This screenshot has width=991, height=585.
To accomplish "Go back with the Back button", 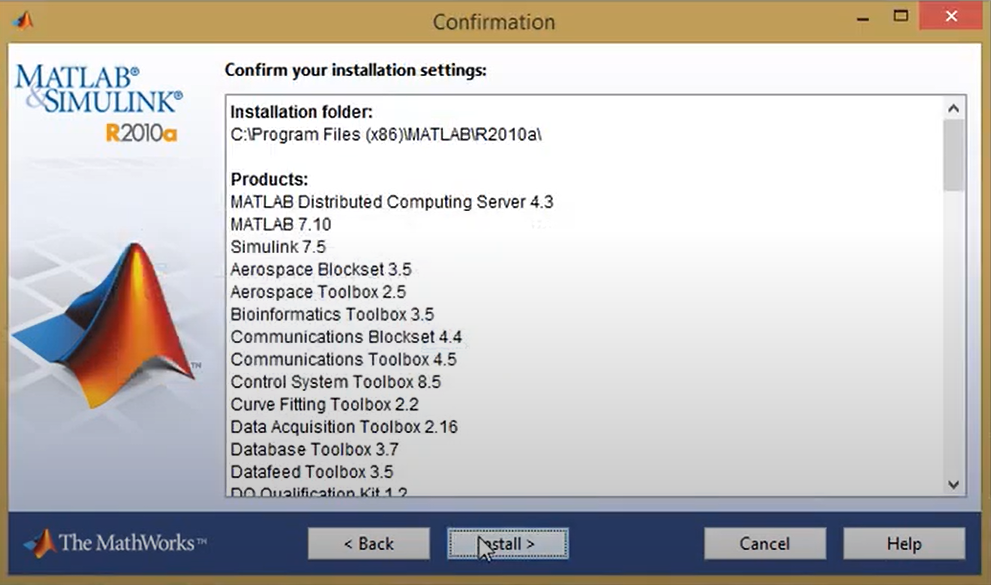I will 368,544.
